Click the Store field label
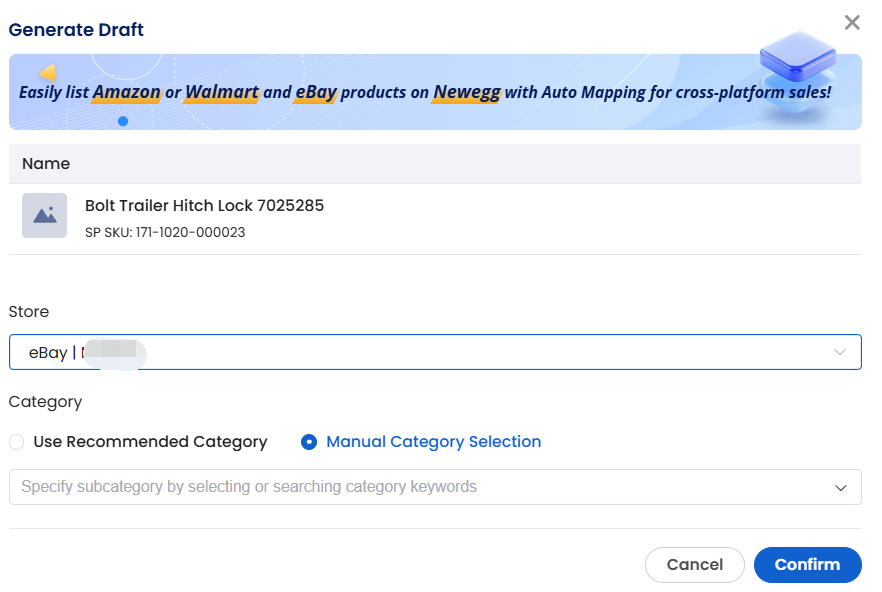The width and height of the screenshot is (882, 592). tap(29, 311)
